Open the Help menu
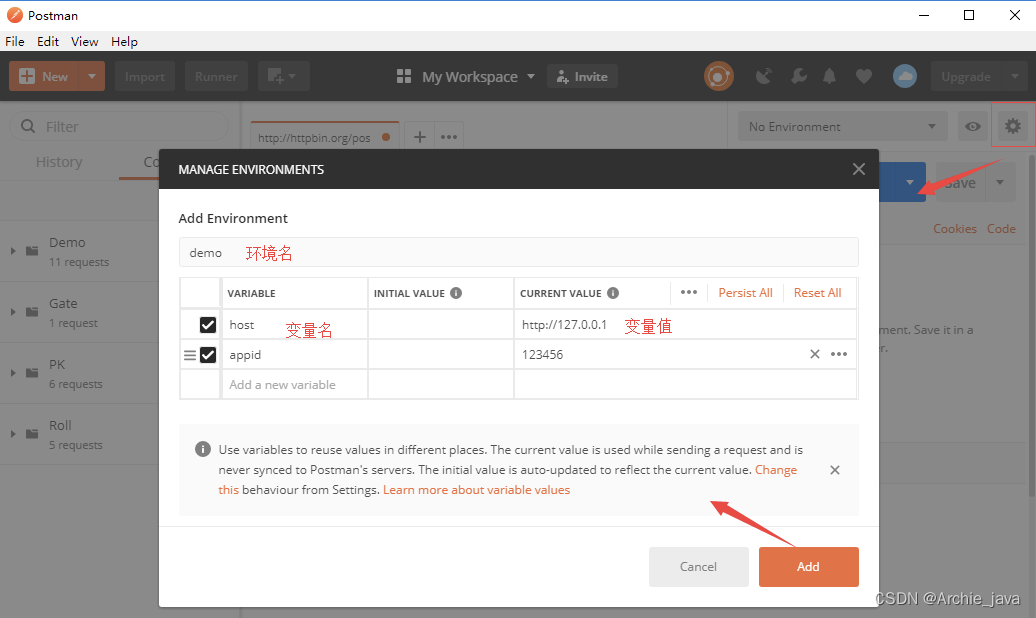Image resolution: width=1036 pixels, height=618 pixels. pyautogui.click(x=124, y=42)
